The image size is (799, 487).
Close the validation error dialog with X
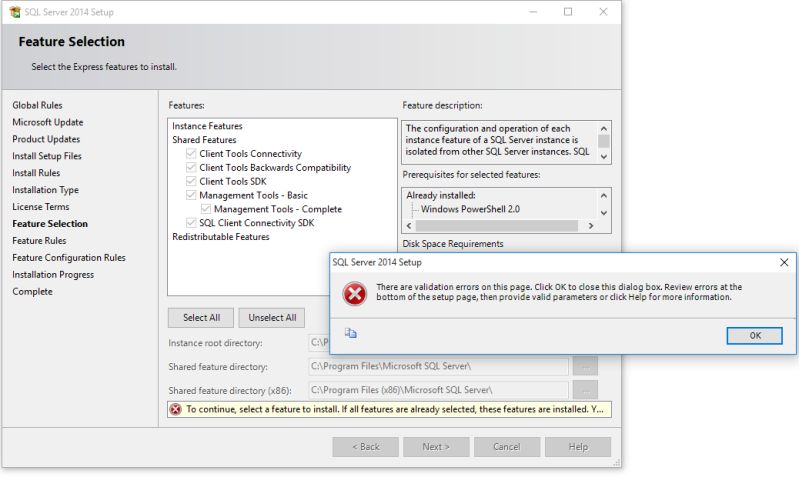pyautogui.click(x=784, y=262)
